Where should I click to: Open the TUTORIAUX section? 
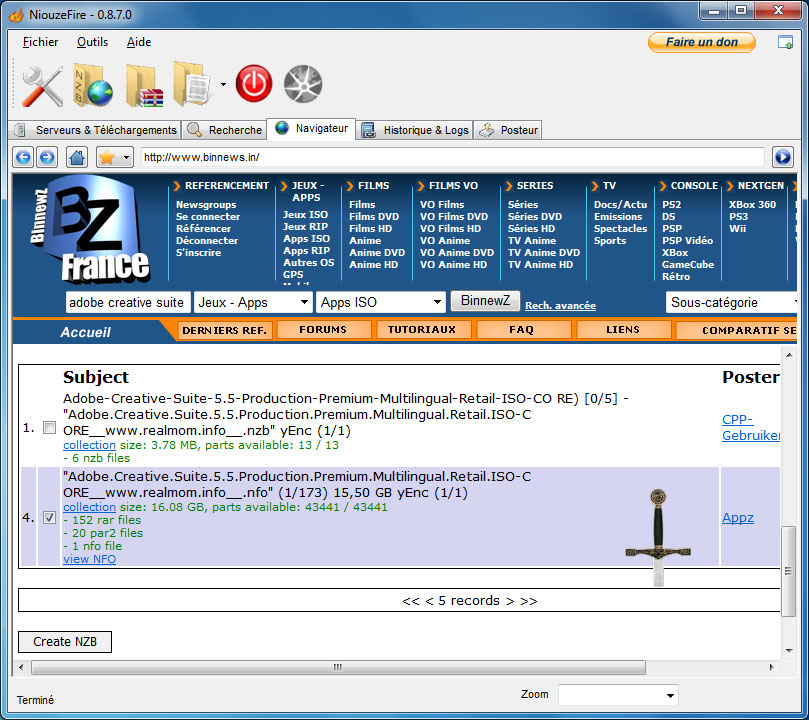coord(423,330)
